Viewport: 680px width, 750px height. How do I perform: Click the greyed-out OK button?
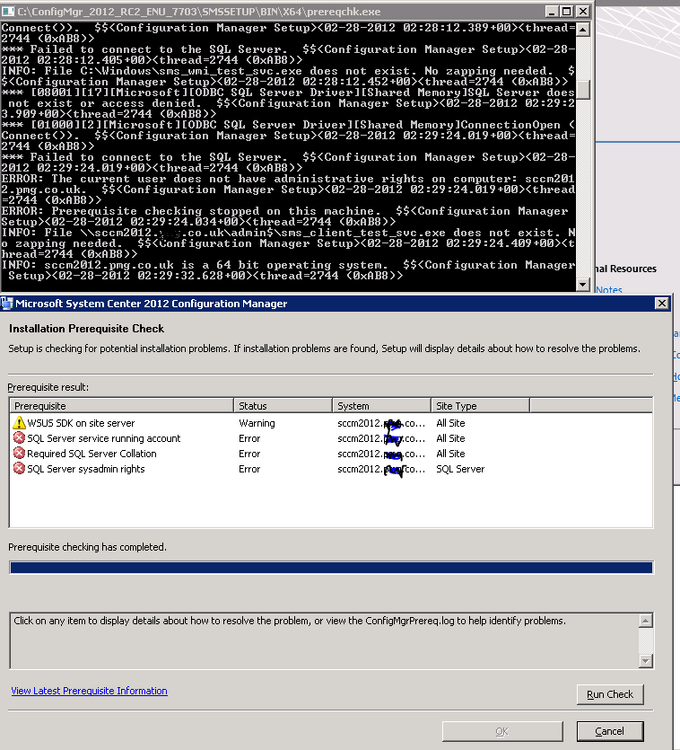(502, 731)
